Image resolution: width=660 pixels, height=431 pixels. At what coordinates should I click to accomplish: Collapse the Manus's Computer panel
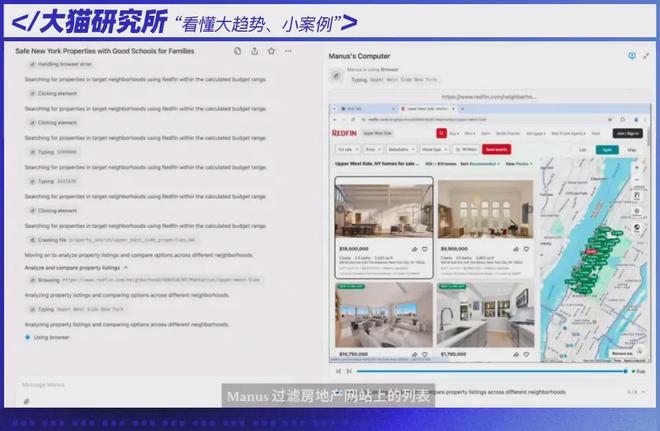point(646,56)
